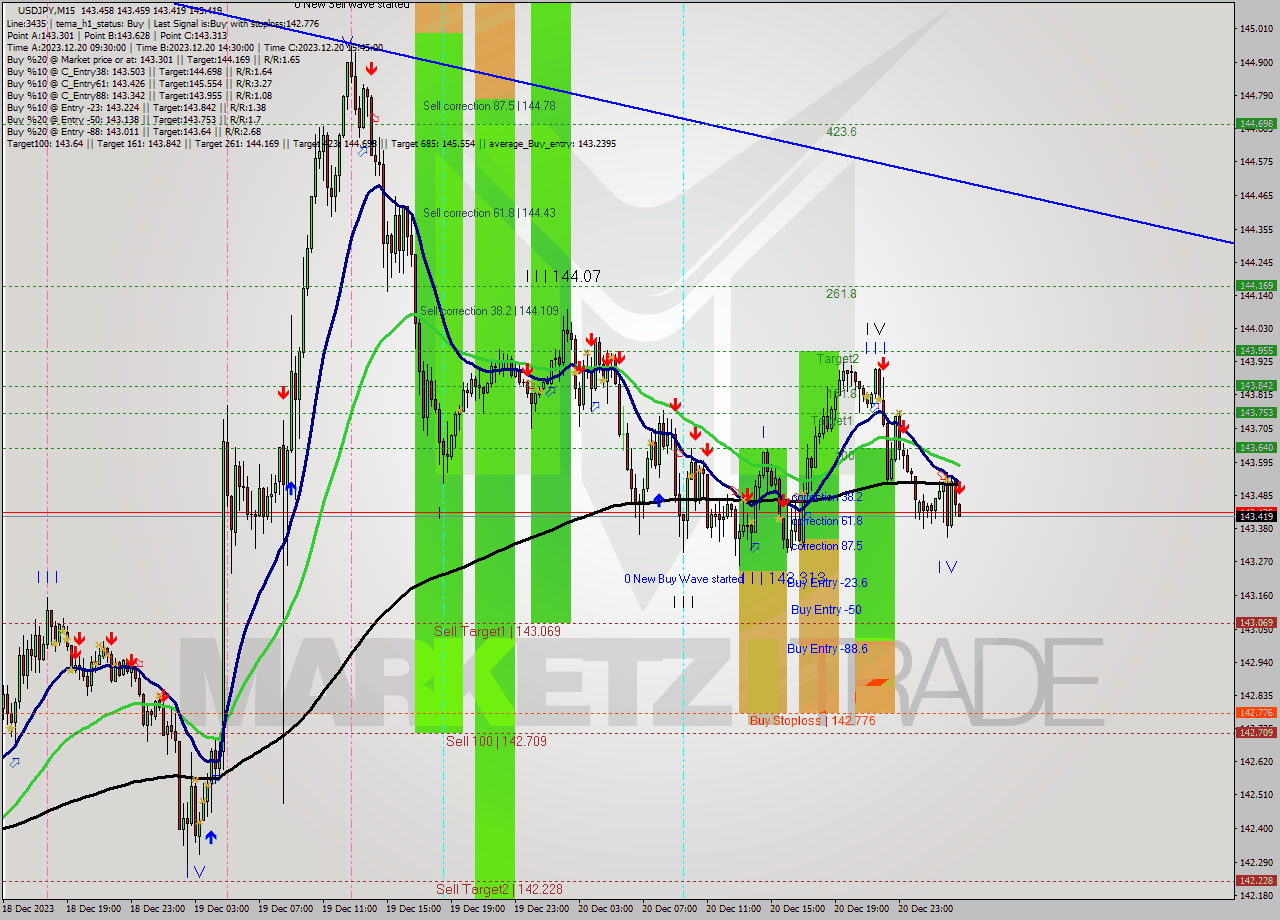Image resolution: width=1280 pixels, height=920 pixels.
Task: Click solid blue up arrow left of 20 Dec 07:00 line
Action: 658,499
